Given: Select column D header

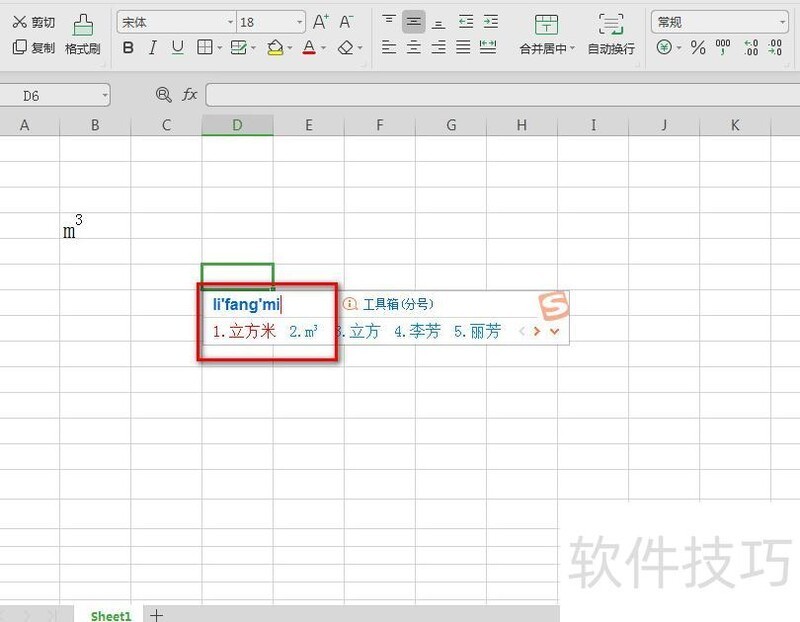Looking at the screenshot, I should click(237, 125).
